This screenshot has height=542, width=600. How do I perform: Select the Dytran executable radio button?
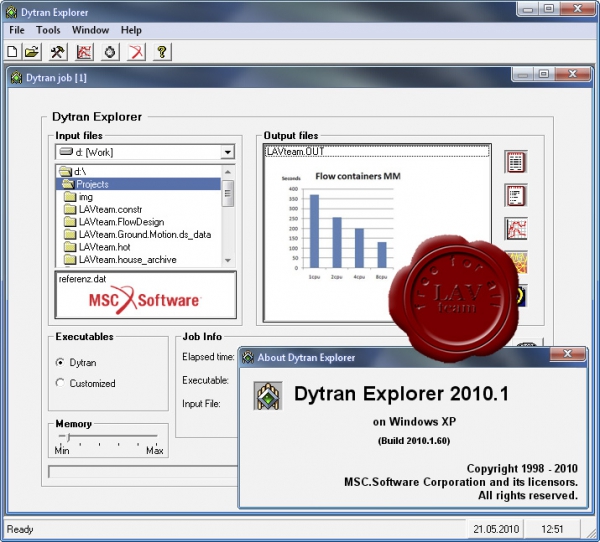[x=60, y=362]
